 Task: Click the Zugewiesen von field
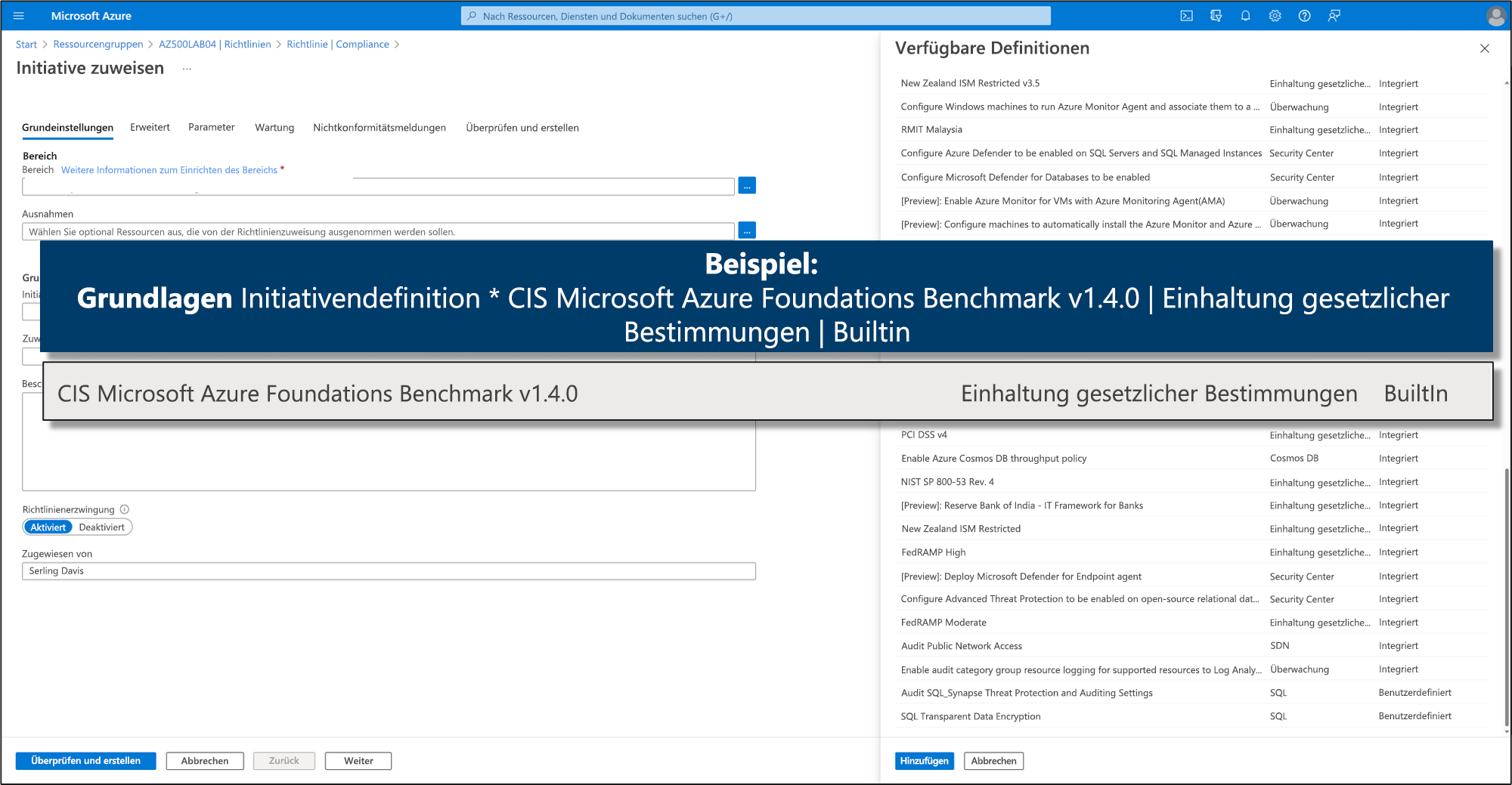[389, 571]
